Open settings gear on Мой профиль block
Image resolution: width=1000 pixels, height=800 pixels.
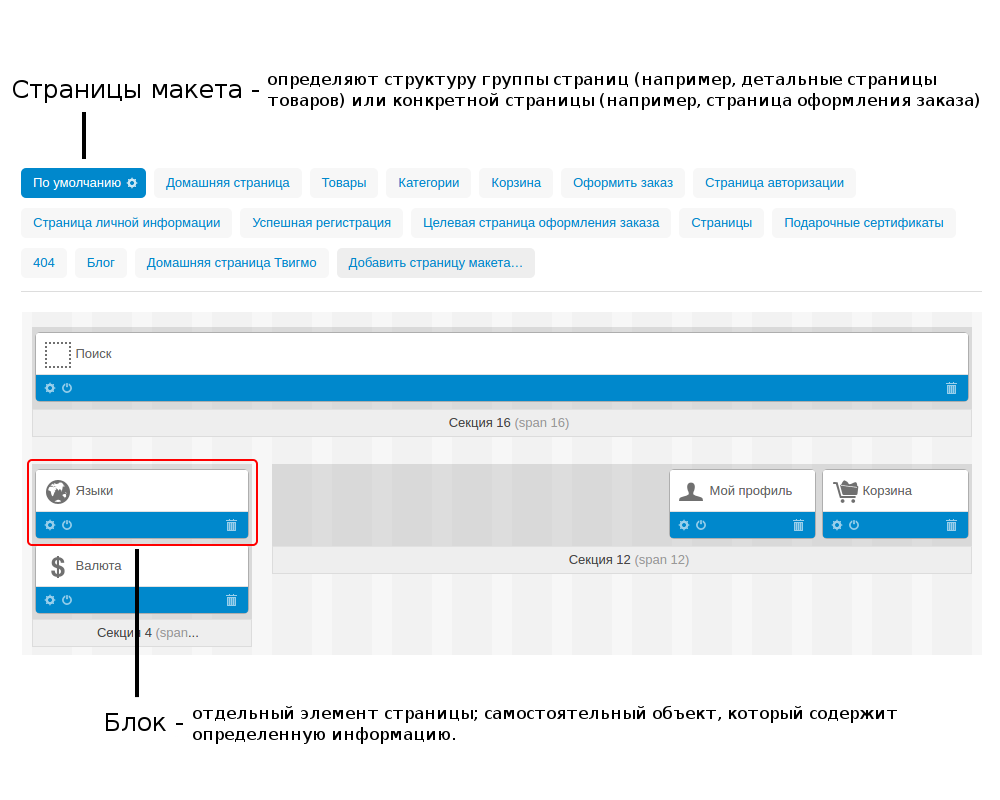coord(683,524)
